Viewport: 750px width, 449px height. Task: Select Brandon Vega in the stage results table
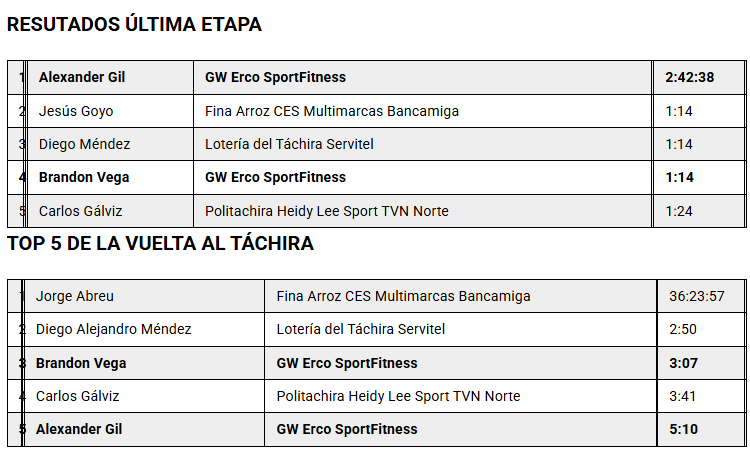(x=84, y=177)
